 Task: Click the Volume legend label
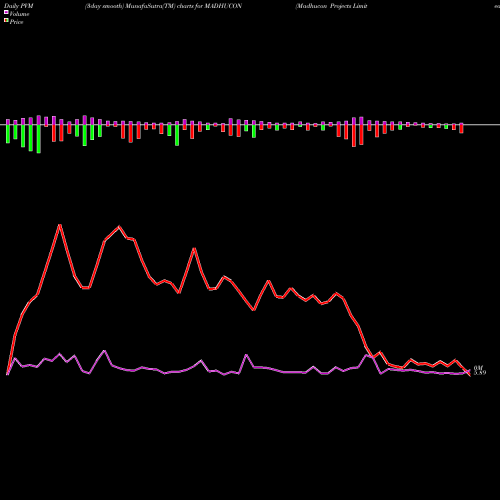coord(19,14)
